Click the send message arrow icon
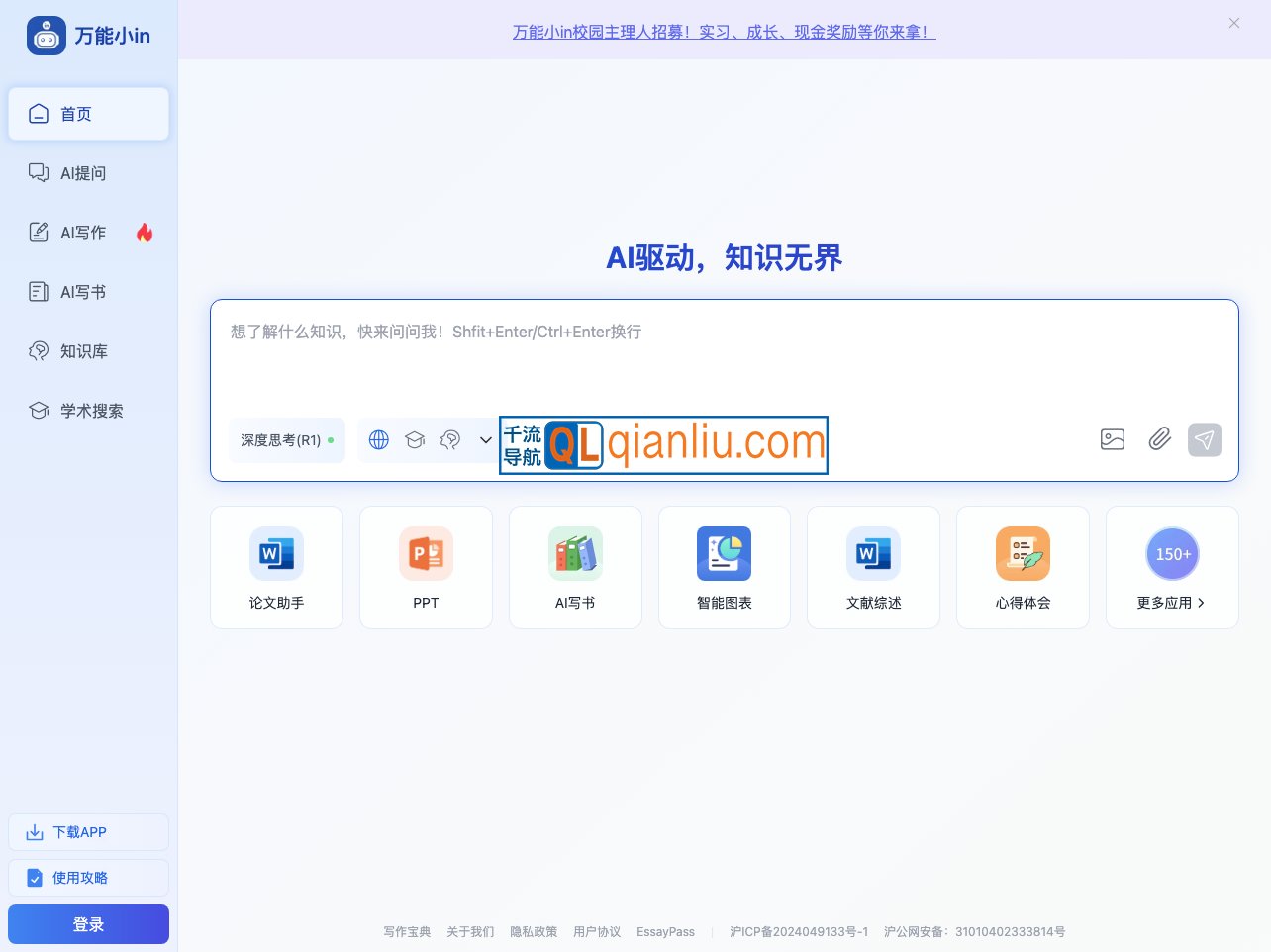This screenshot has height=952, width=1271. click(1205, 439)
